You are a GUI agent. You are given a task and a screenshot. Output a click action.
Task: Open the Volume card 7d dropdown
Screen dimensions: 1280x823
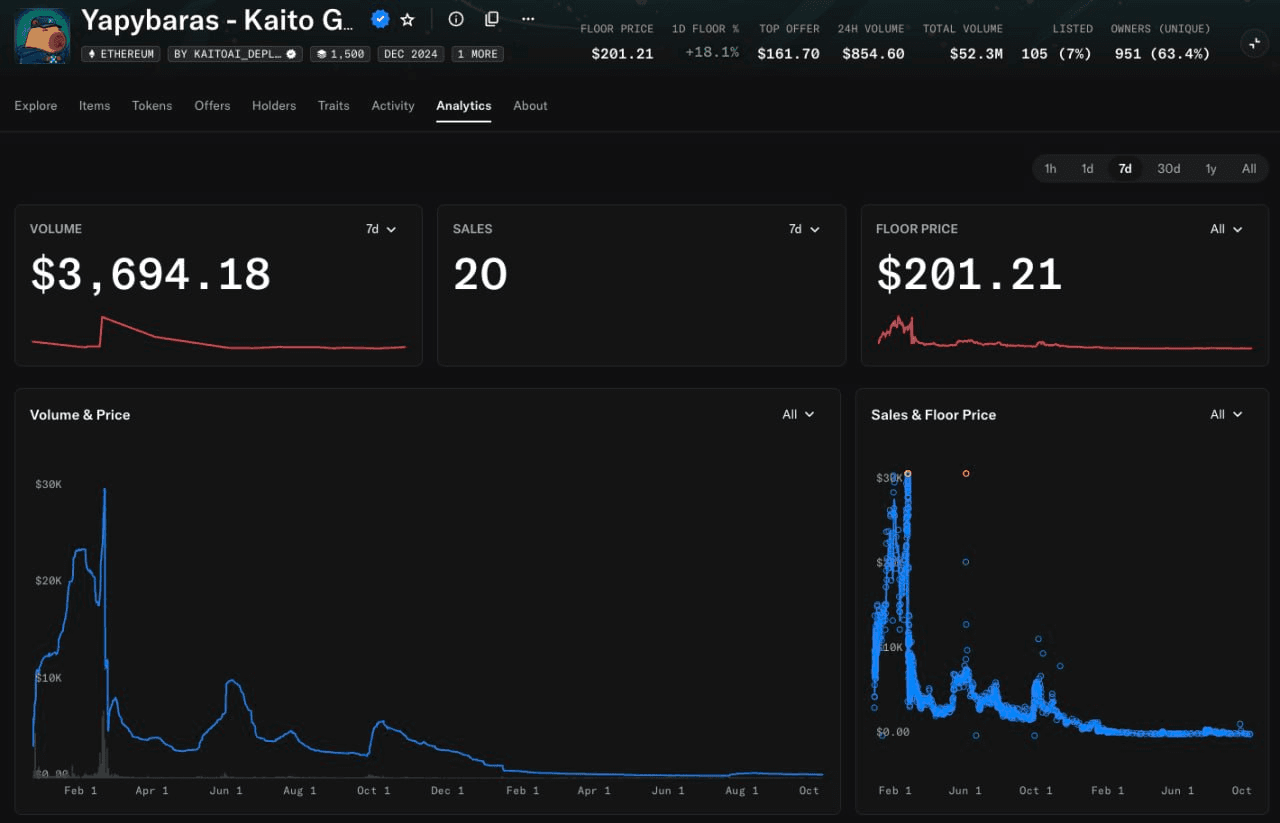381,229
